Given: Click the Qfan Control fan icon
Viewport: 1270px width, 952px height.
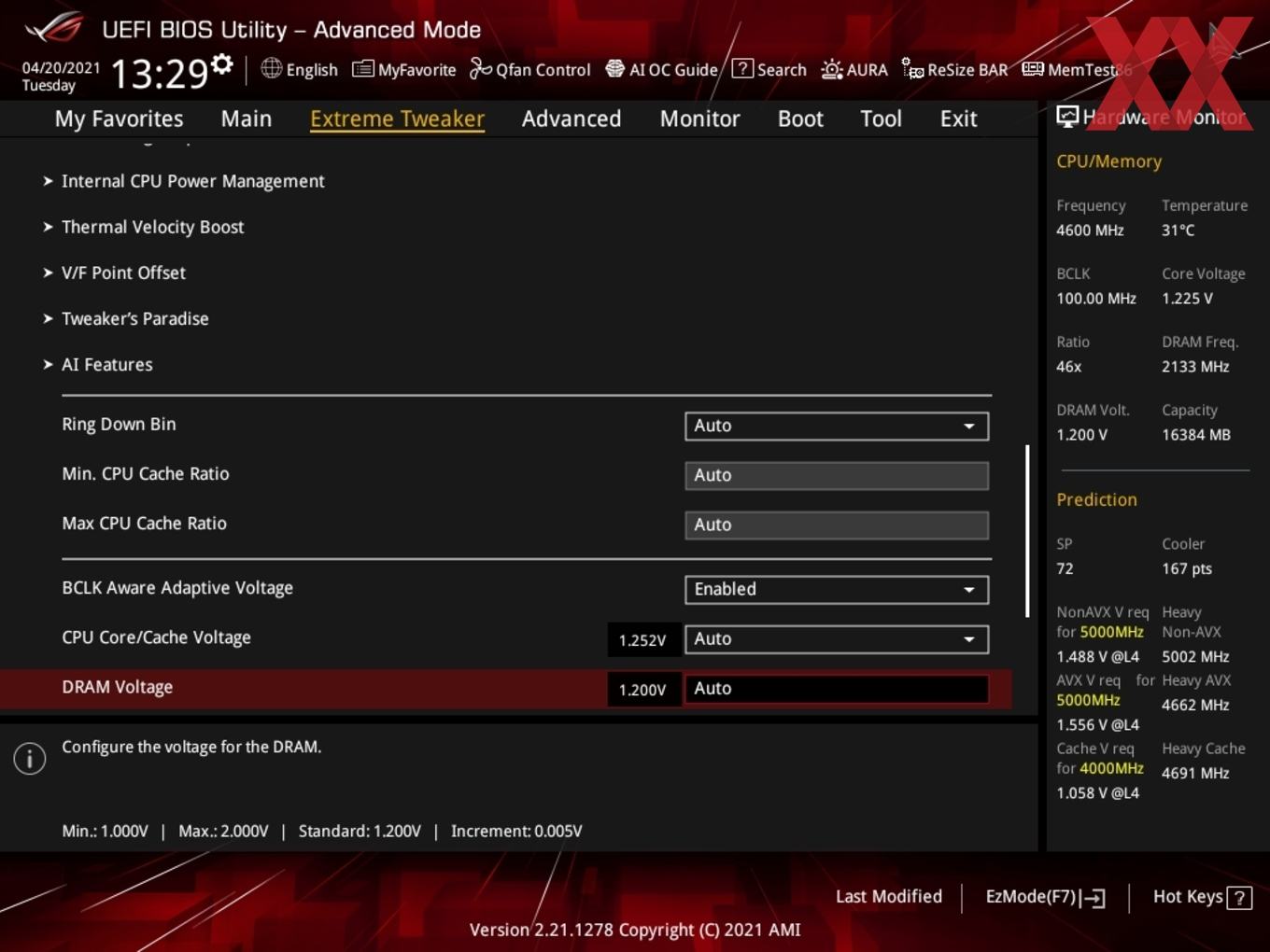Looking at the screenshot, I should pyautogui.click(x=480, y=68).
